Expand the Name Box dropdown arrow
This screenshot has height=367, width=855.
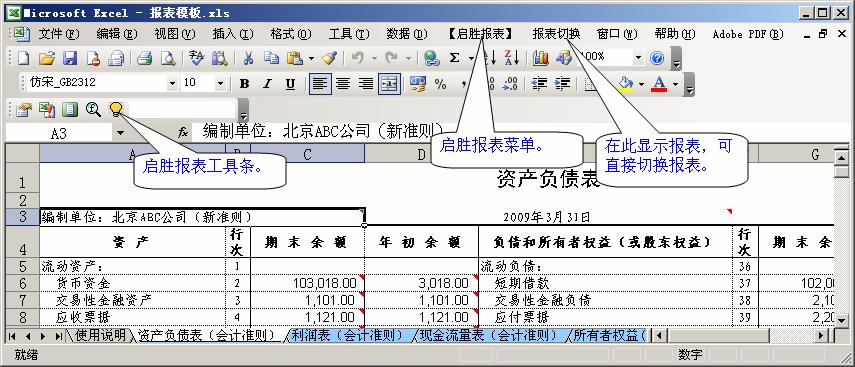point(120,133)
